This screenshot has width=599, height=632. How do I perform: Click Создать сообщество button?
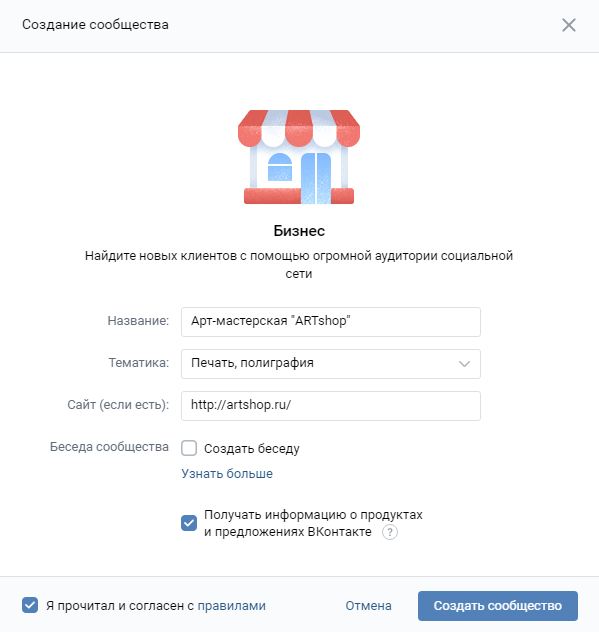[x=497, y=606]
